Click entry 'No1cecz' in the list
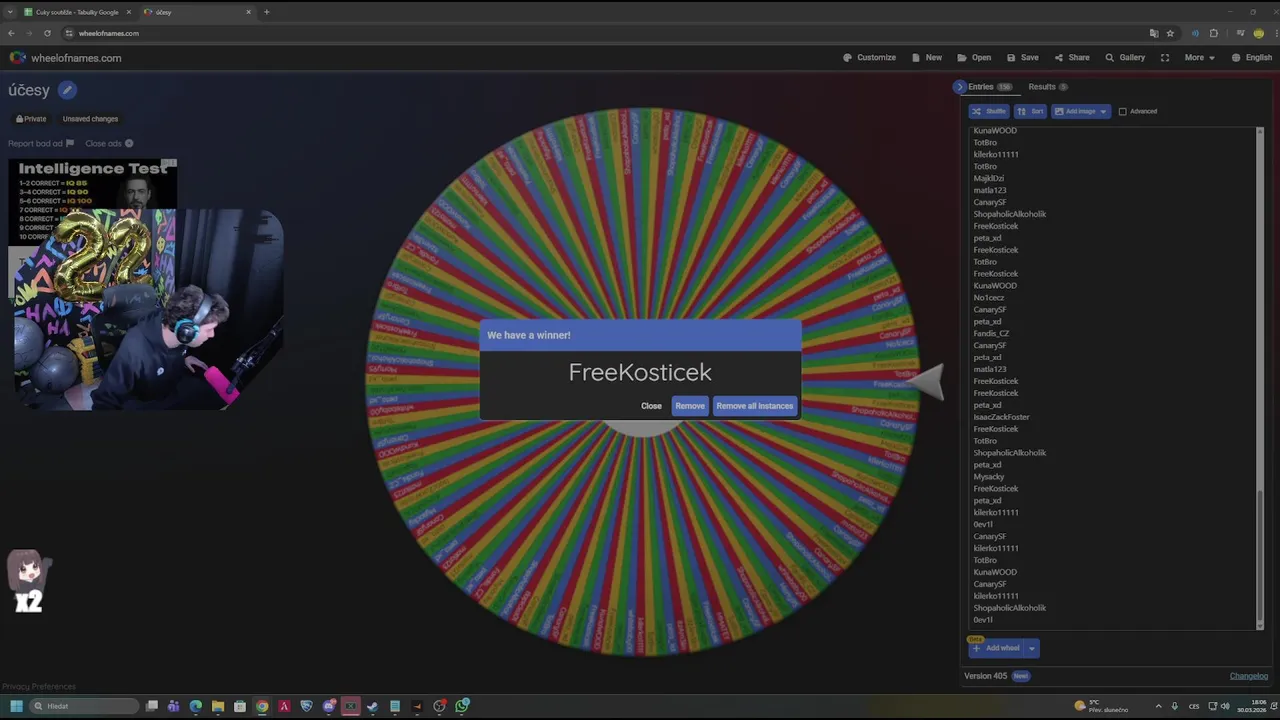The image size is (1280, 720). point(989,298)
